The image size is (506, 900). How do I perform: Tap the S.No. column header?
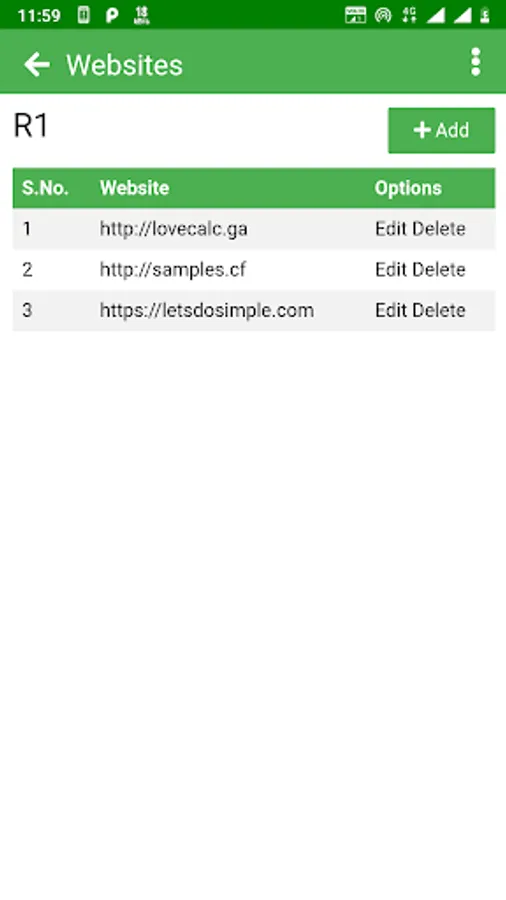point(45,188)
